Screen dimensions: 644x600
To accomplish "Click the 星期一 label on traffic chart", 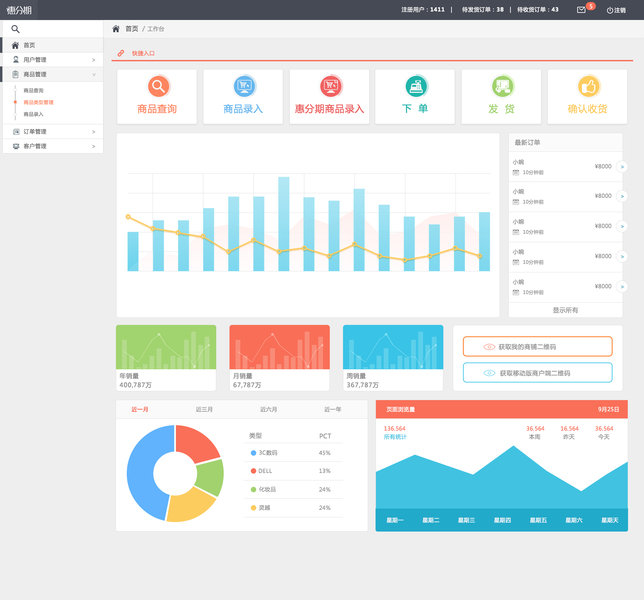I will (395, 520).
